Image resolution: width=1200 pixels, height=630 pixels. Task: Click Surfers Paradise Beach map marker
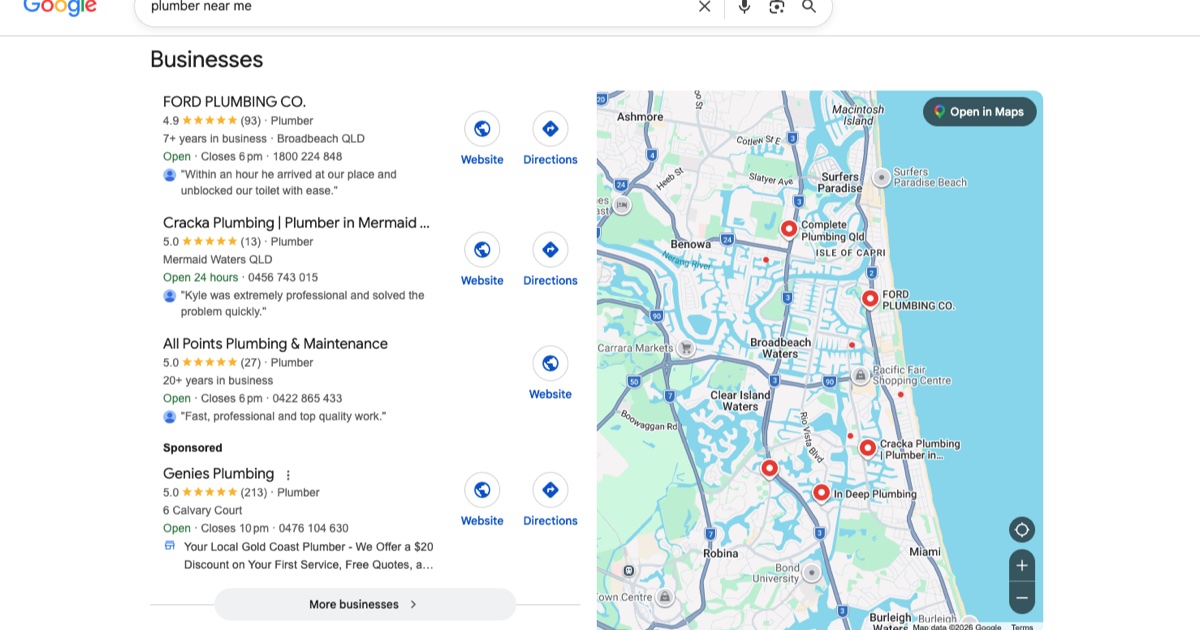coord(881,177)
